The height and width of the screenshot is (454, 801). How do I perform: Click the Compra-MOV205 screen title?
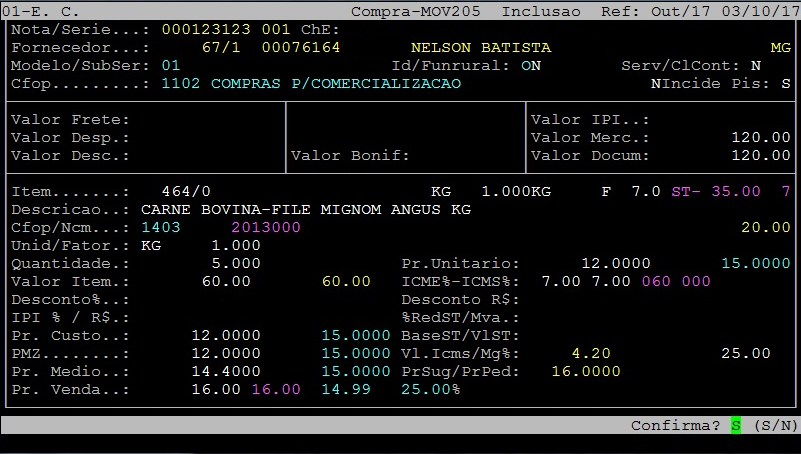point(421,11)
